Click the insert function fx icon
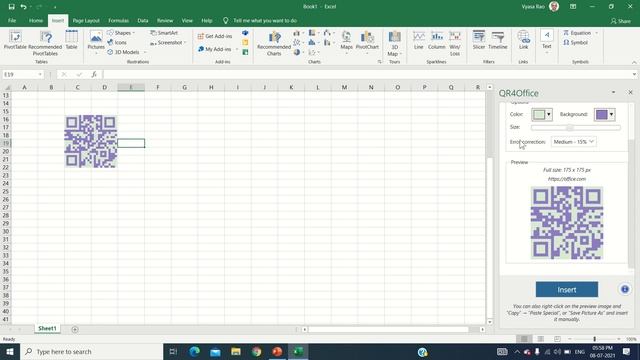640x360 pixels. [94, 74]
